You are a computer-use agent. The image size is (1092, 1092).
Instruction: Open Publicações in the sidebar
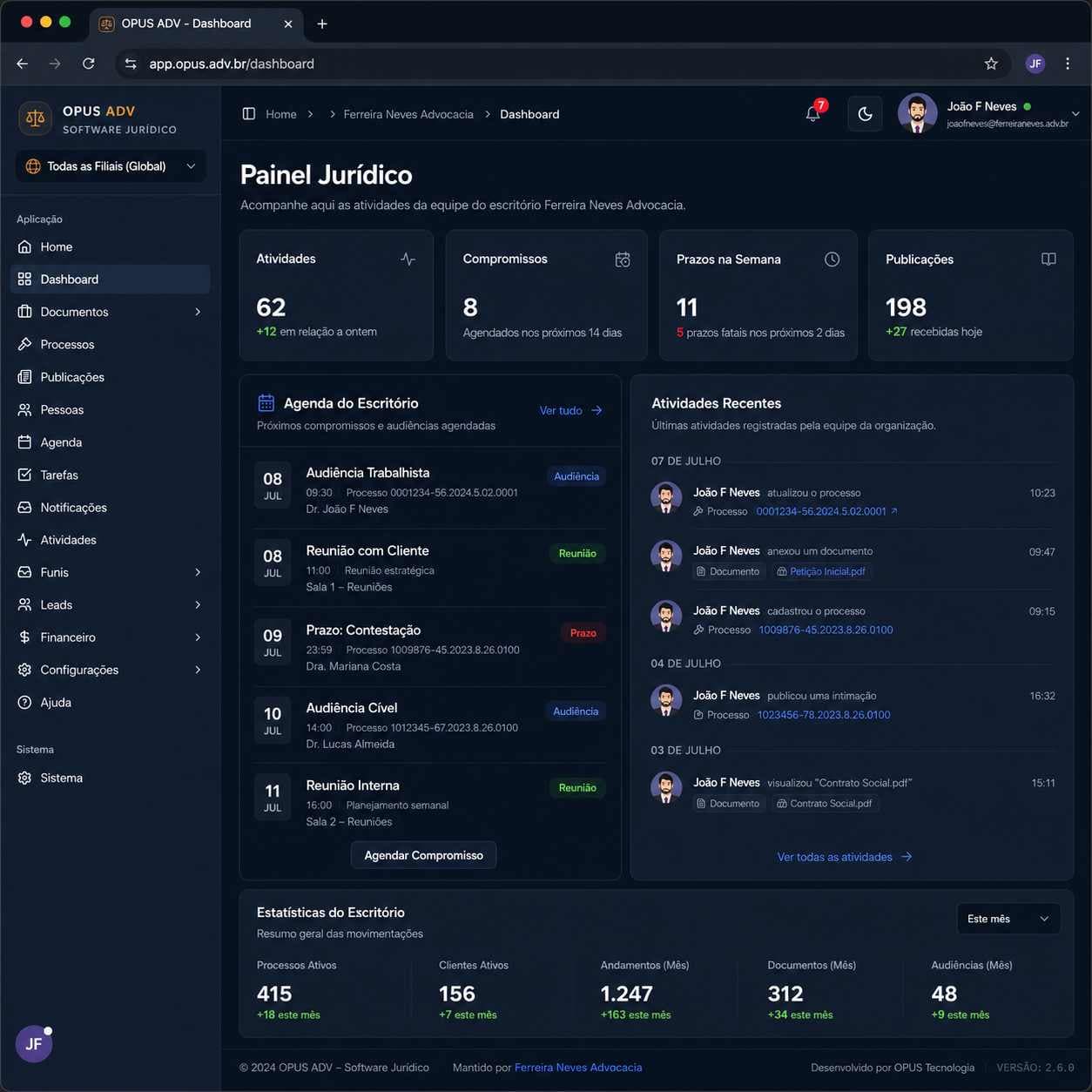111,377
